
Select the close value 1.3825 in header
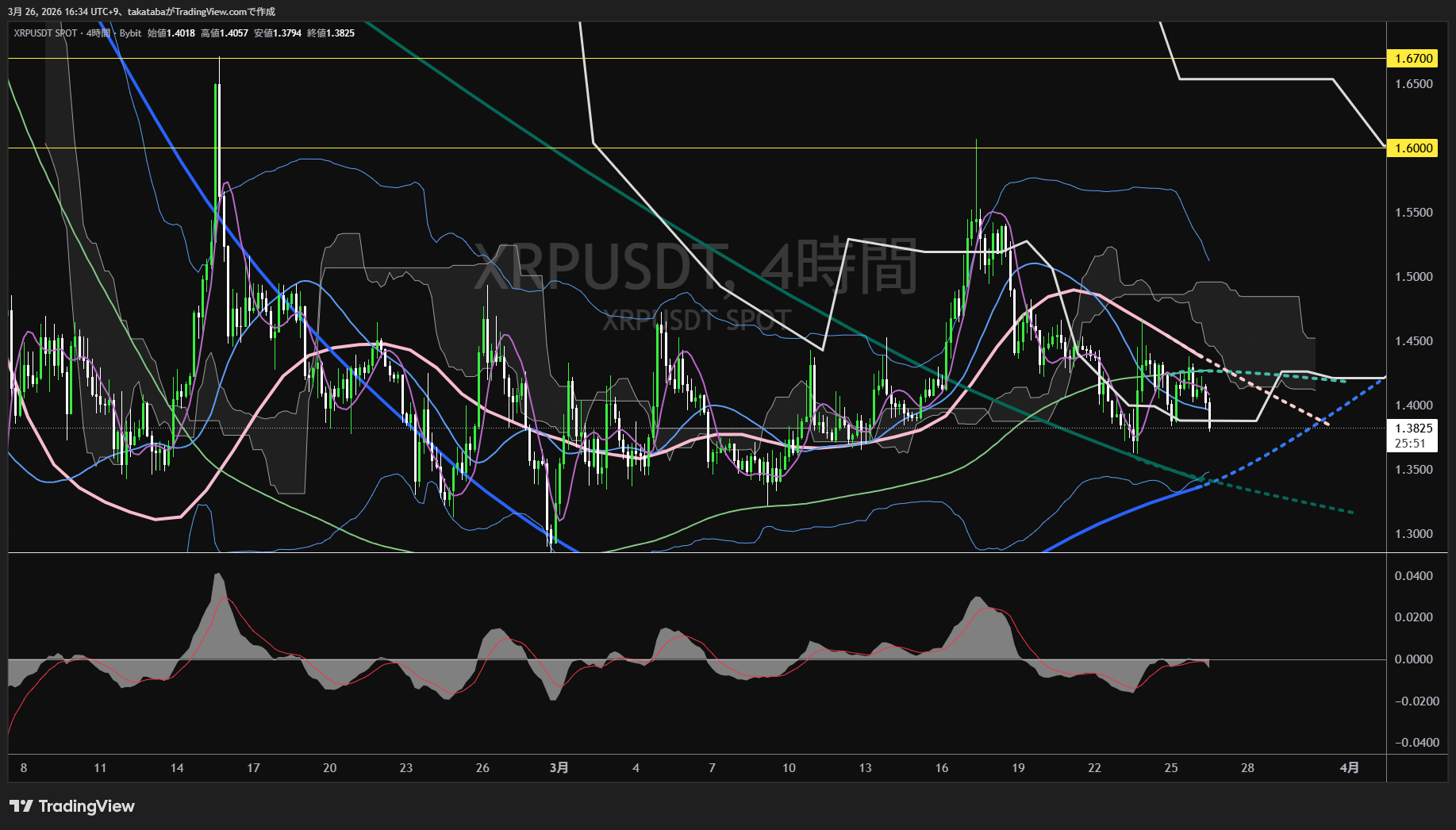point(341,33)
